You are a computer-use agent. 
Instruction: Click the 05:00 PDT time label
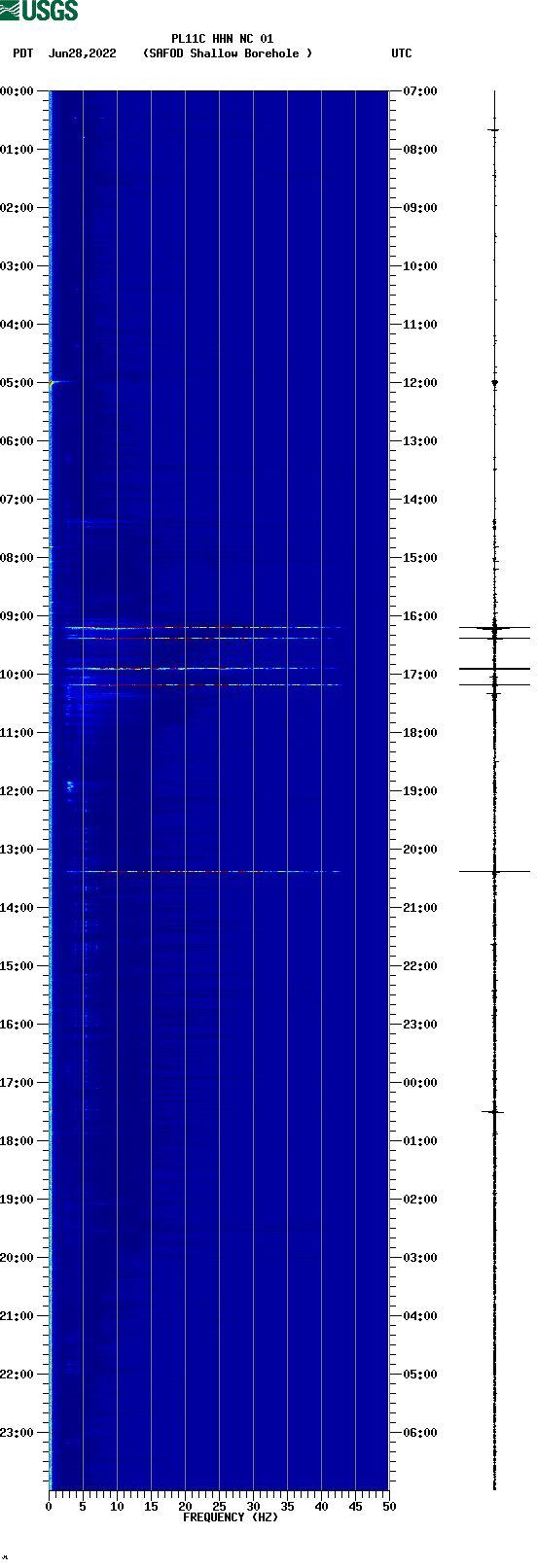(x=17, y=383)
